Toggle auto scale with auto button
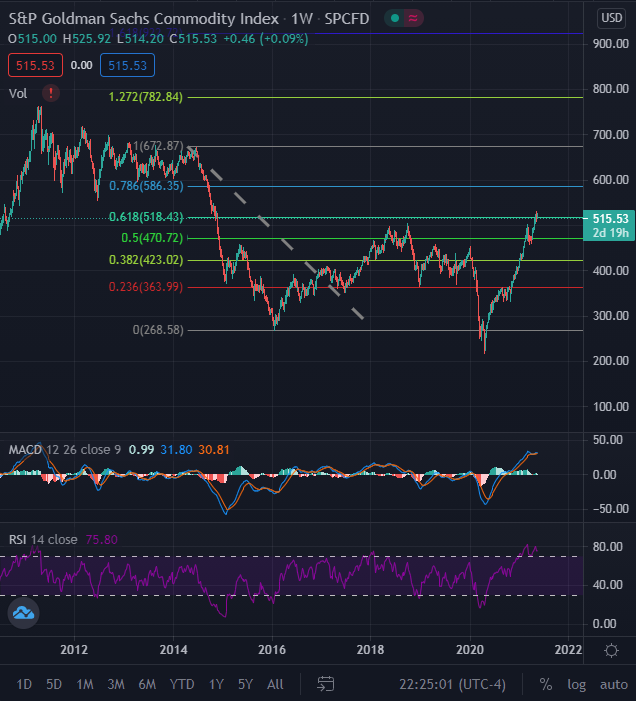 pyautogui.click(x=612, y=684)
